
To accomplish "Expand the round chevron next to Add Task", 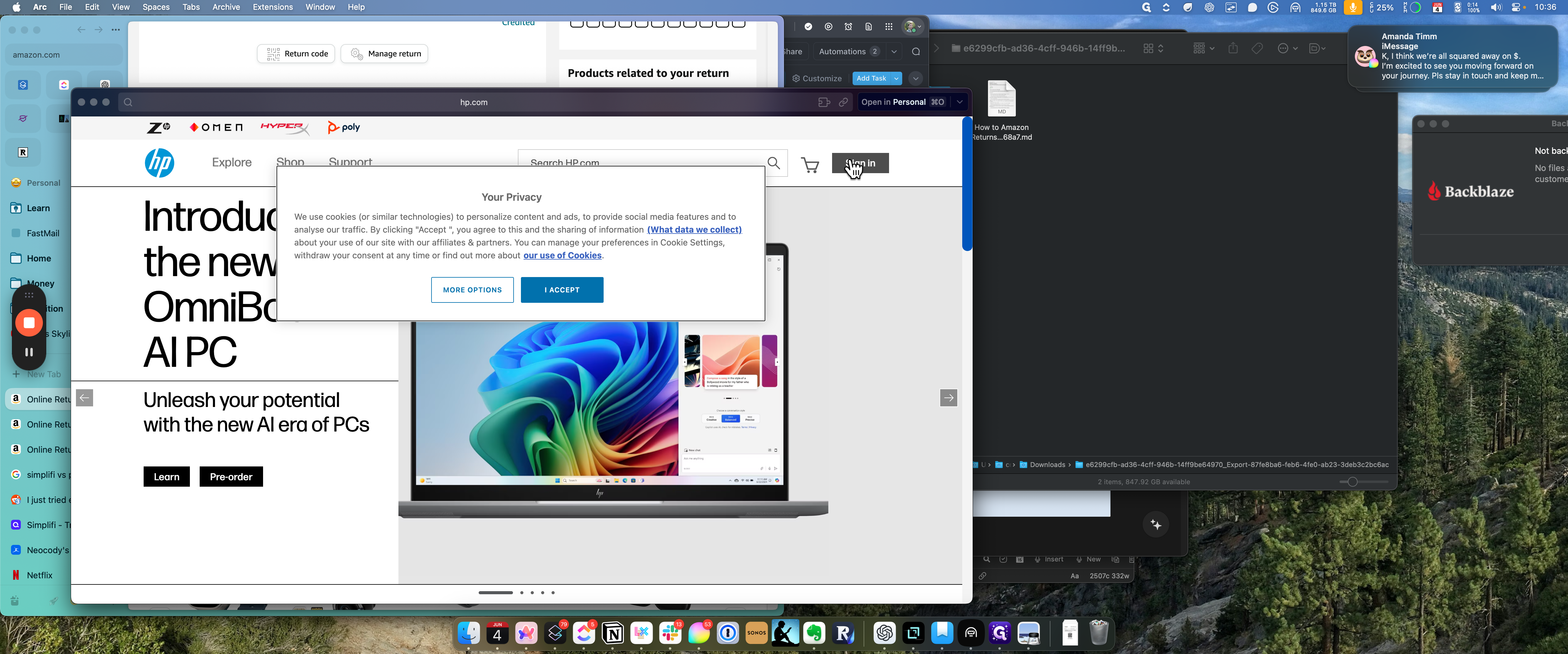I will (x=915, y=78).
